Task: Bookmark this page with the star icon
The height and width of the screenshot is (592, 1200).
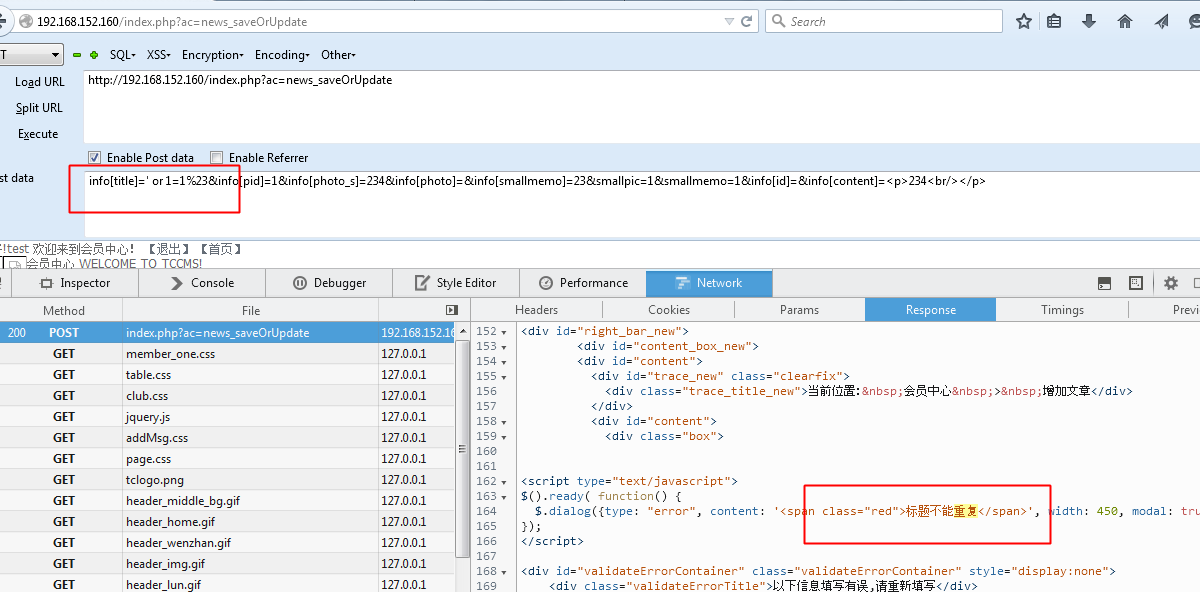Action: tap(1024, 21)
